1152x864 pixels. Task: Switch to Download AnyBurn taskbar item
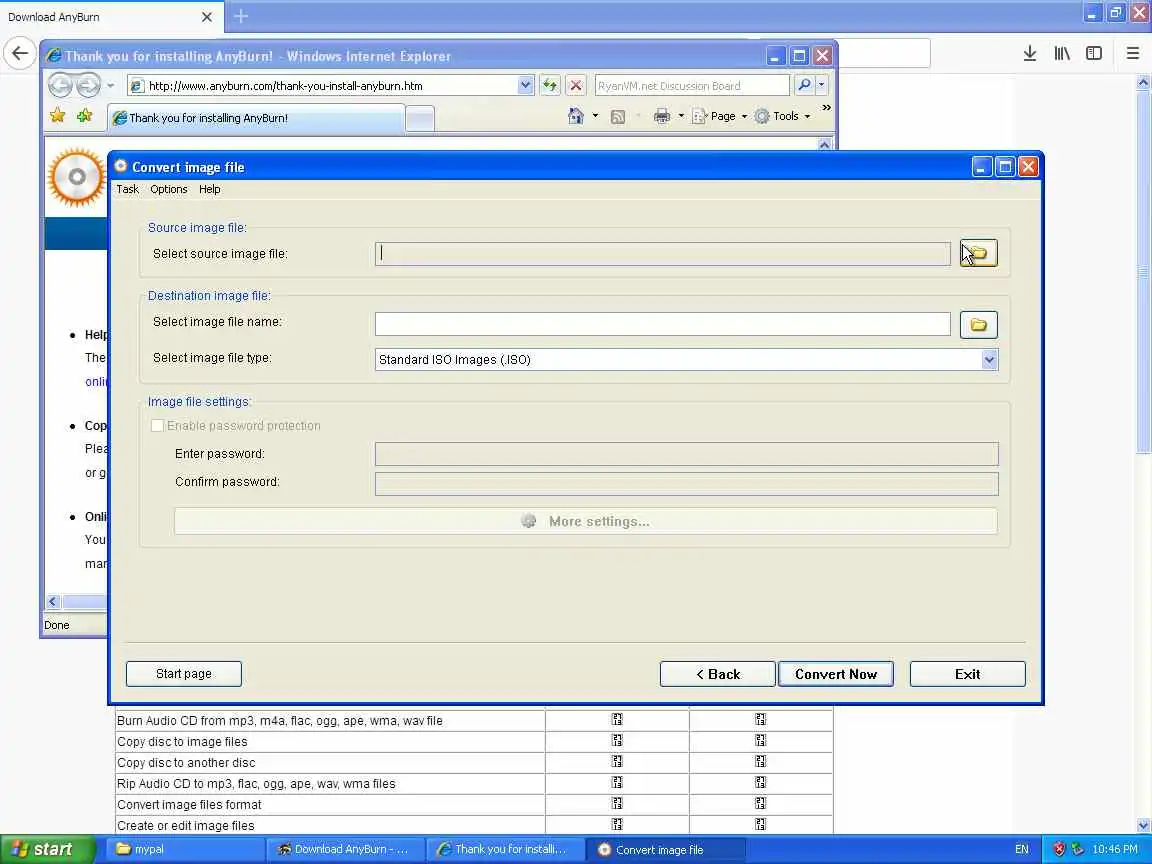pos(345,849)
